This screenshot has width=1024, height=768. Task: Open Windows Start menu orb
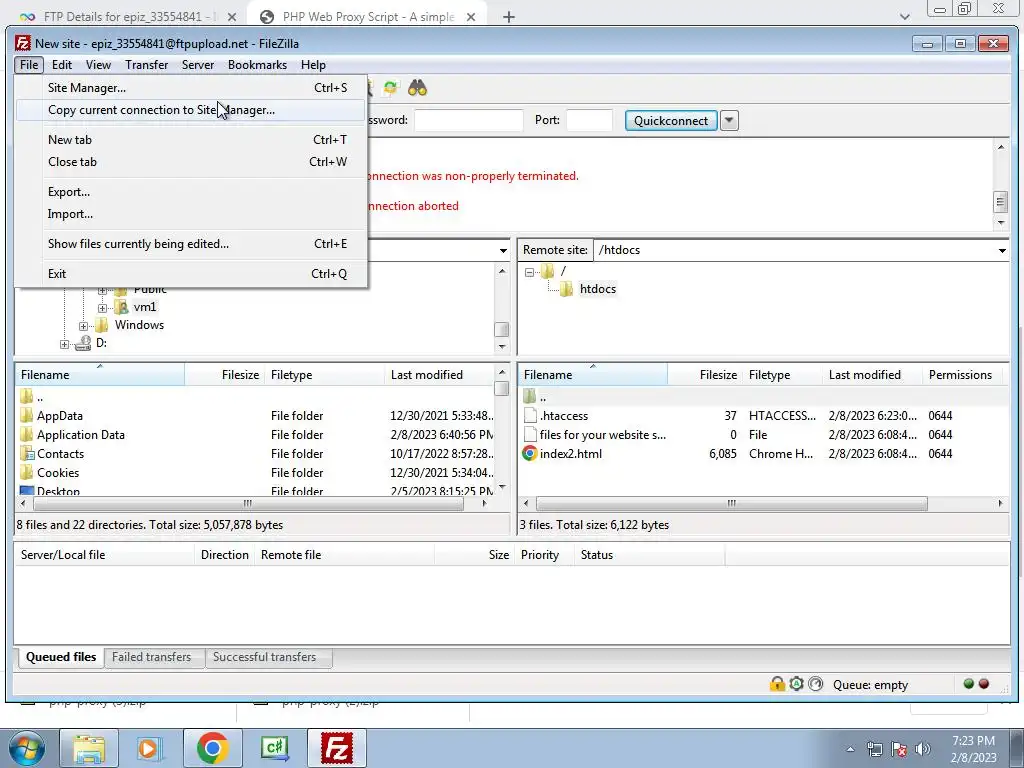coord(27,748)
